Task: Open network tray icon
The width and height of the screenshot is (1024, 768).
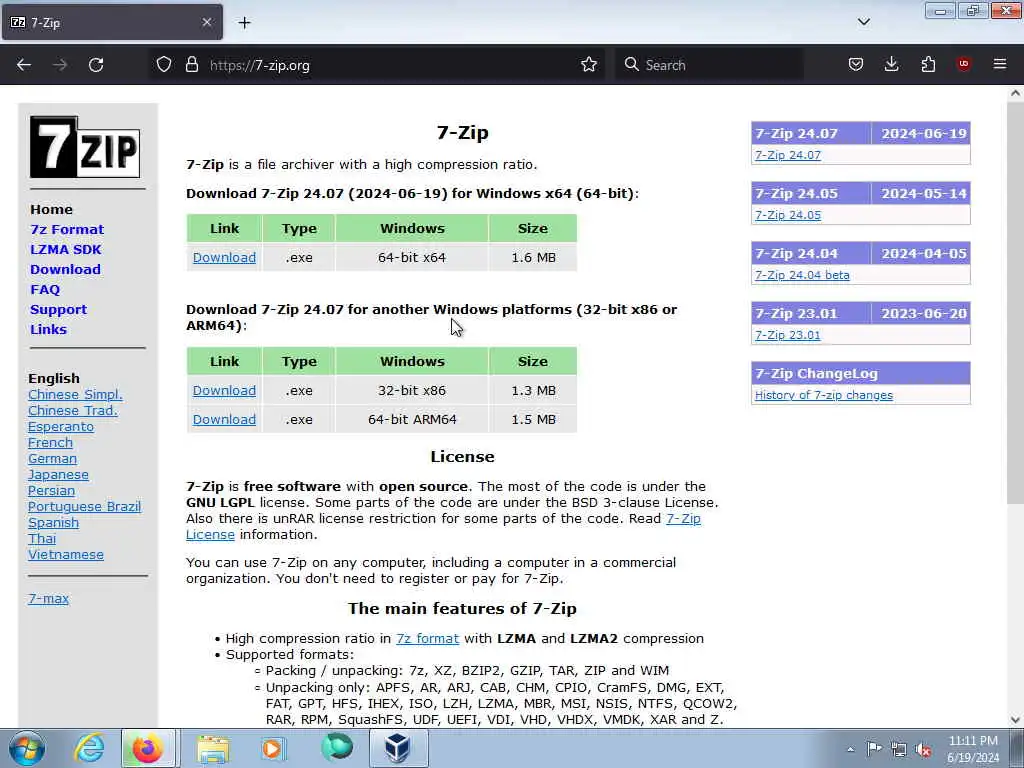Action: (x=899, y=749)
